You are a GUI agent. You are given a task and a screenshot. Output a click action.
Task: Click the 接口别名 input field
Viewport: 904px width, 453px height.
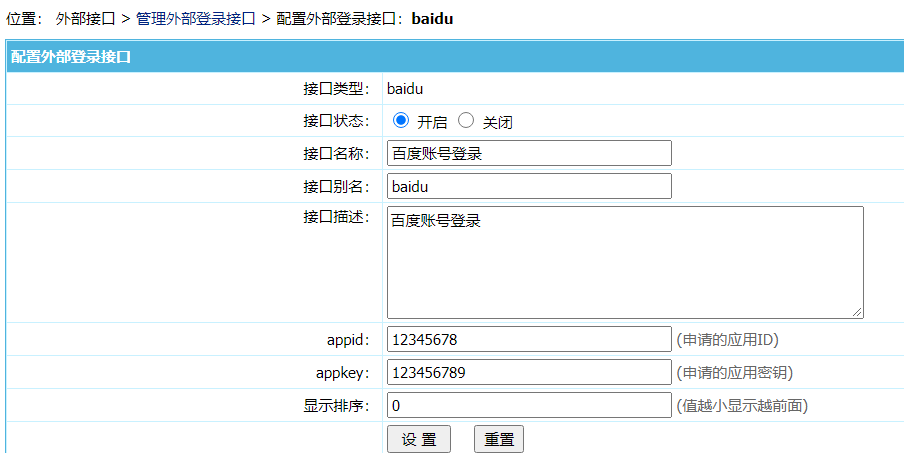tap(529, 186)
